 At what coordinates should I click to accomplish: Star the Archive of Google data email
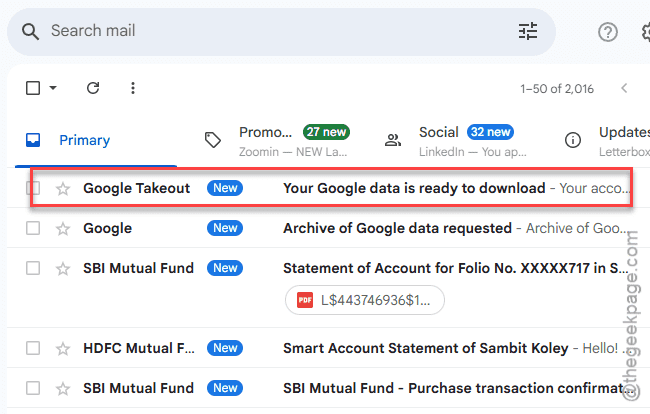(63, 229)
